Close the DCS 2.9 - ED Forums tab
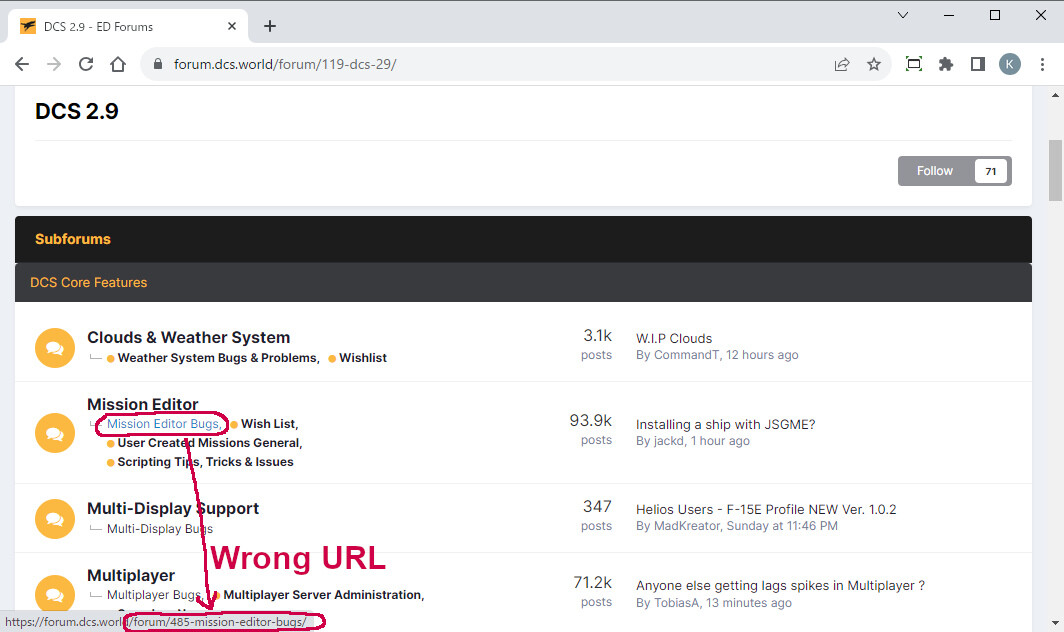The image size is (1064, 632). [232, 26]
